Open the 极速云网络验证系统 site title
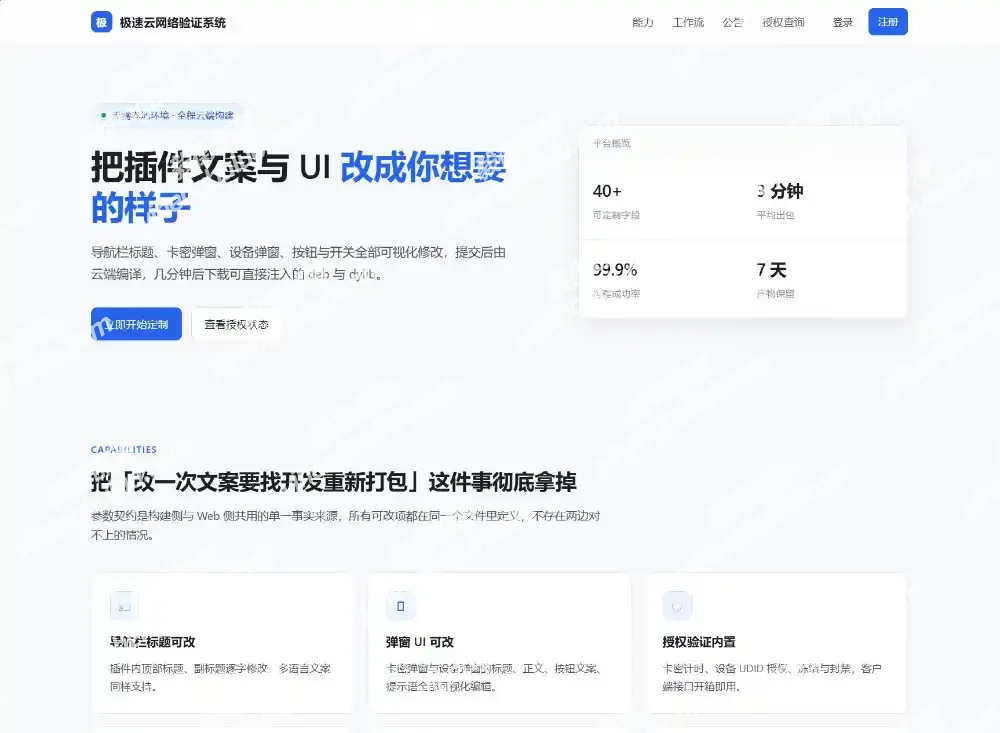The height and width of the screenshot is (733, 1000). [x=173, y=22]
